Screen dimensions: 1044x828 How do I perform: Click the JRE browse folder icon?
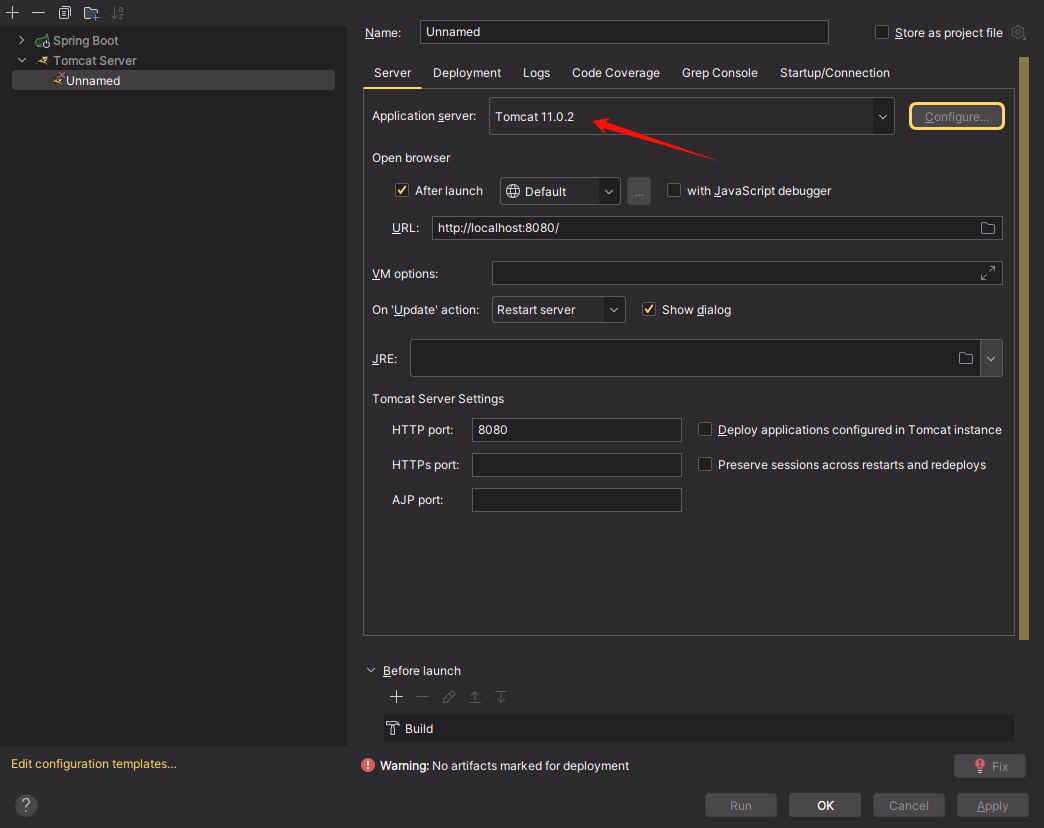pyautogui.click(x=966, y=358)
